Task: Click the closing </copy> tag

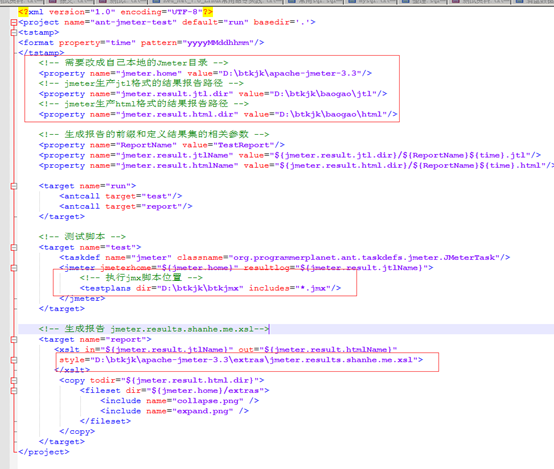Action: [x=77, y=432]
